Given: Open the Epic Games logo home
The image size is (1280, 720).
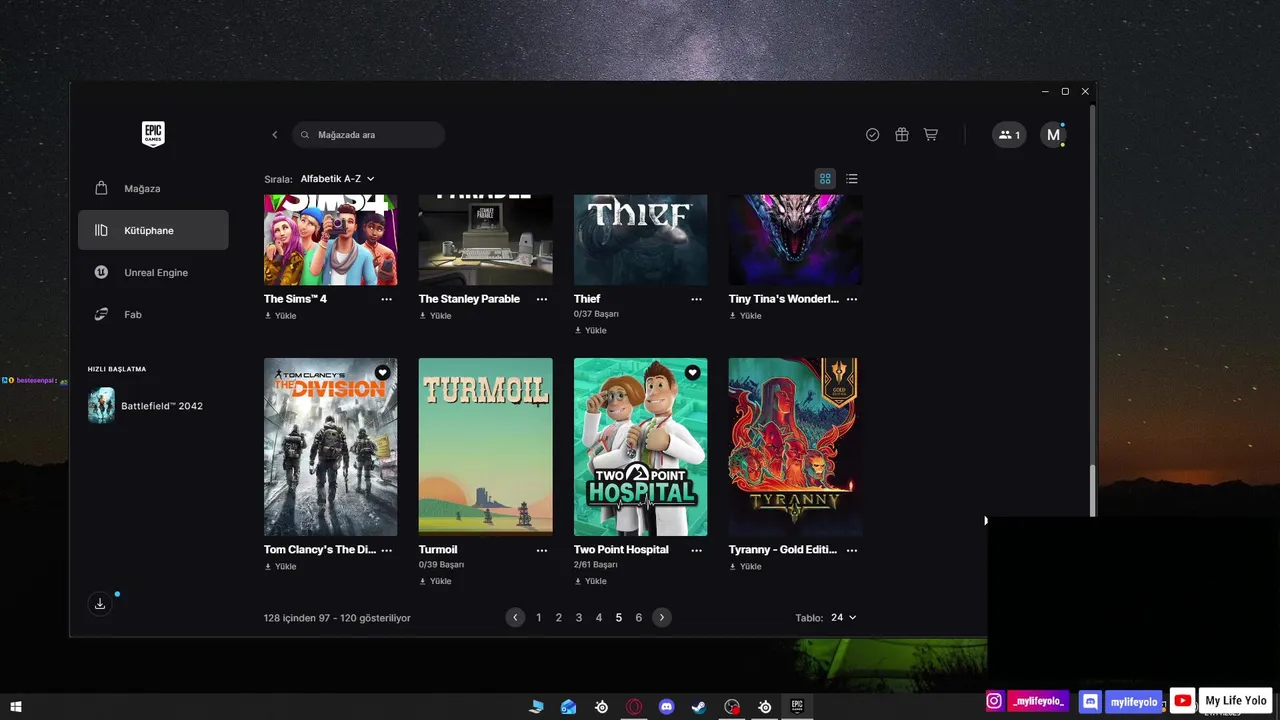Looking at the screenshot, I should [x=153, y=134].
